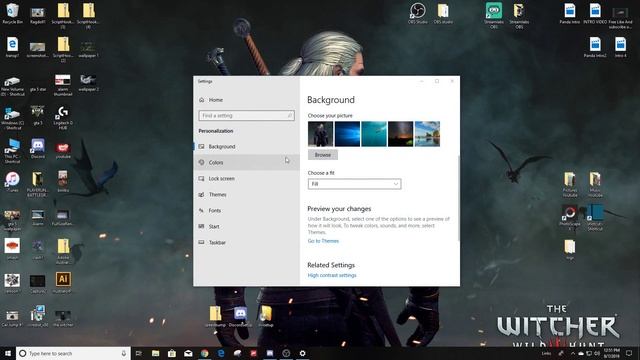Open Start settings page
Screen dimensions: 640x360
tap(247, 226)
